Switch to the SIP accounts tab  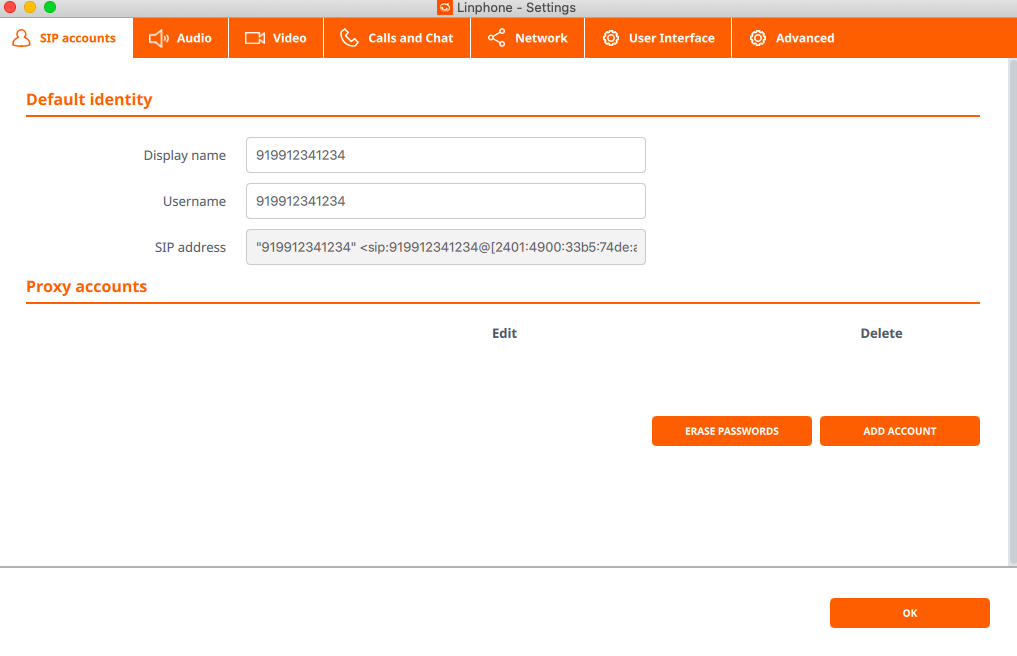[x=66, y=38]
